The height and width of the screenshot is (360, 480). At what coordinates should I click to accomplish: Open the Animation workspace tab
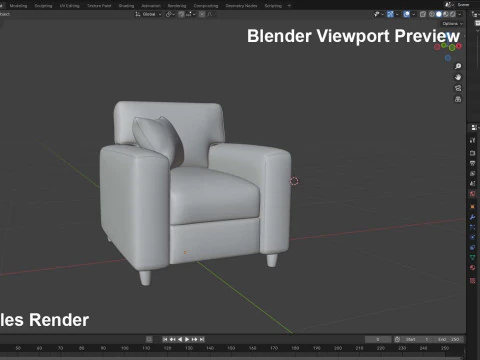point(151,6)
